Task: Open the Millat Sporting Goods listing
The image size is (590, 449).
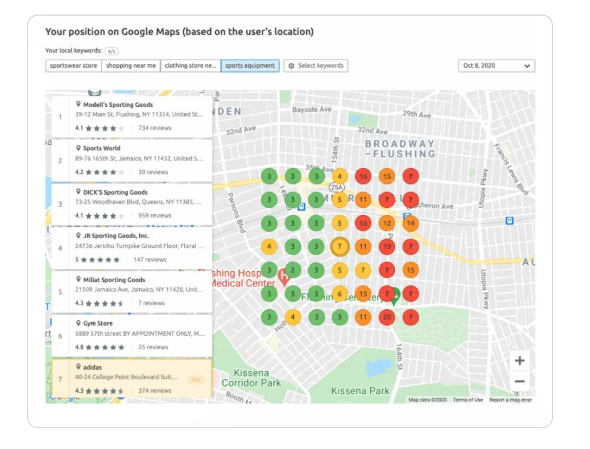Action: [x=132, y=292]
